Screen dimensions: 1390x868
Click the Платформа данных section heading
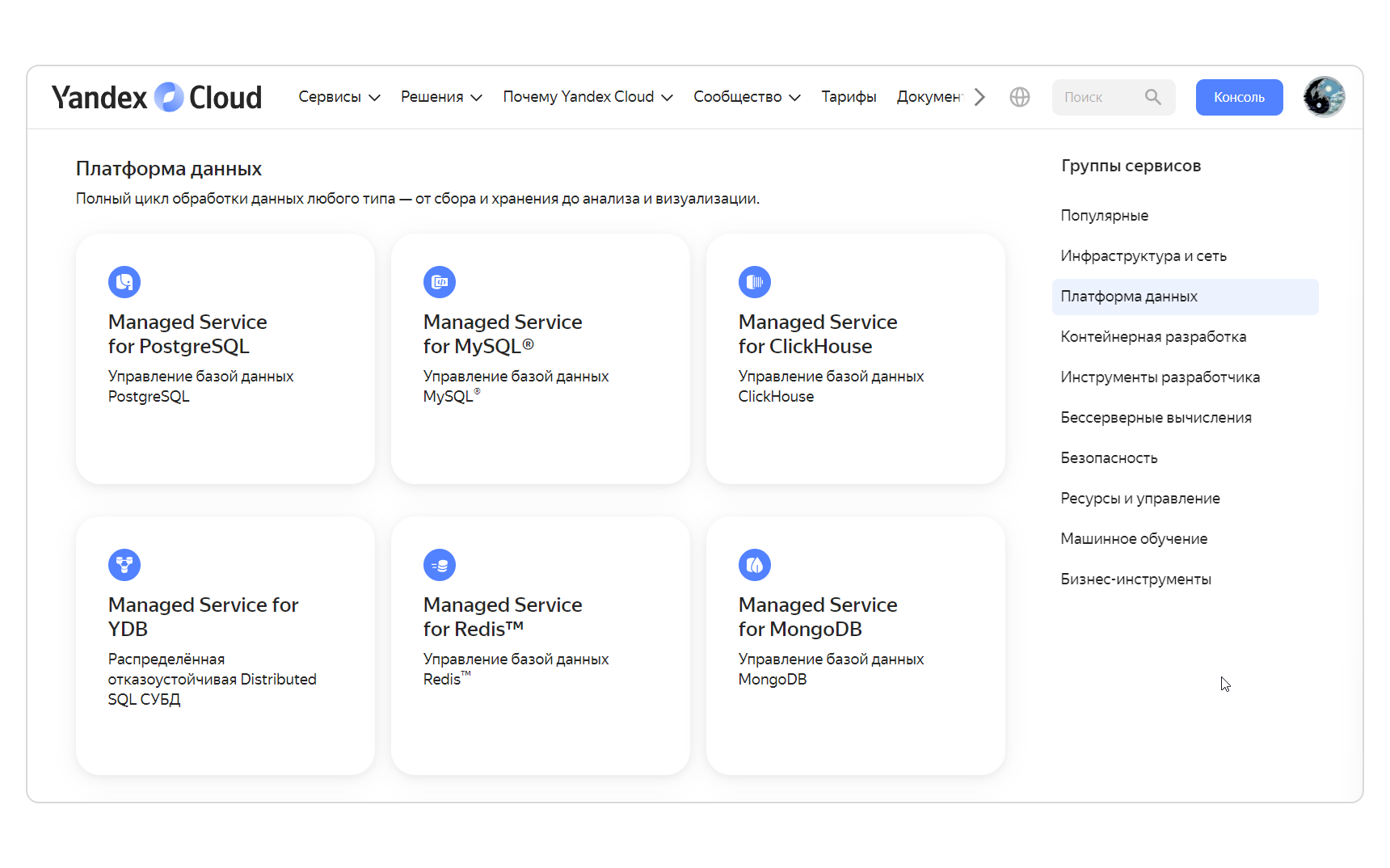(x=169, y=169)
